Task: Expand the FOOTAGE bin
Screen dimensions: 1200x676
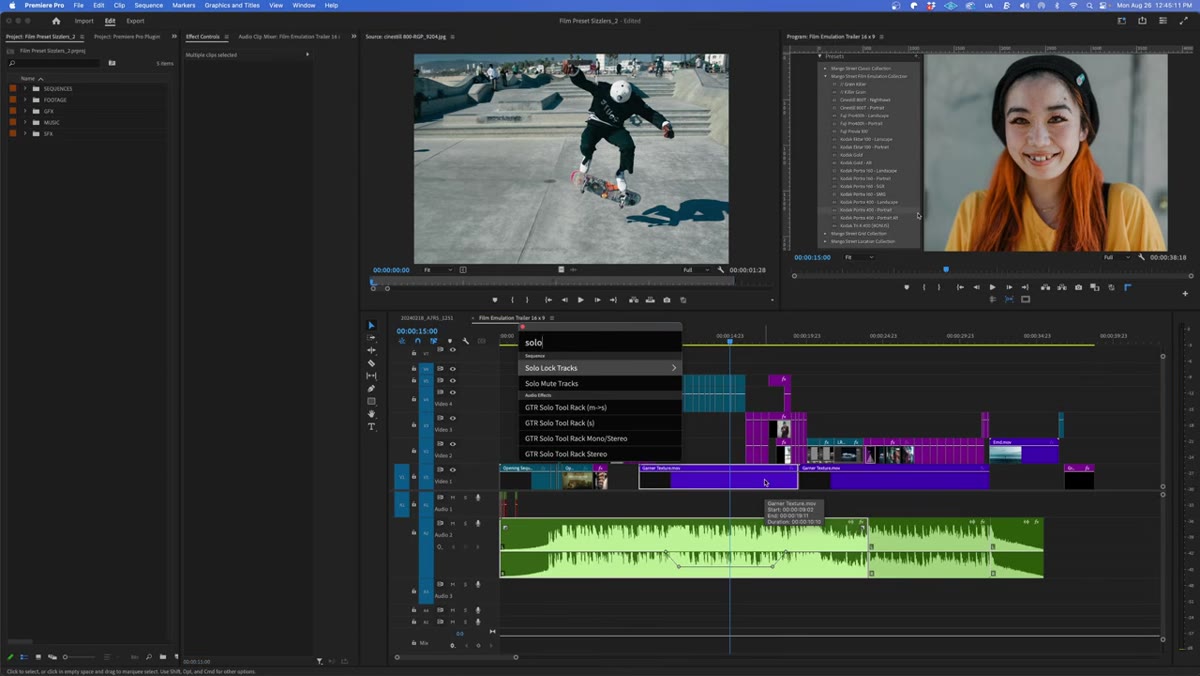Action: (25, 100)
